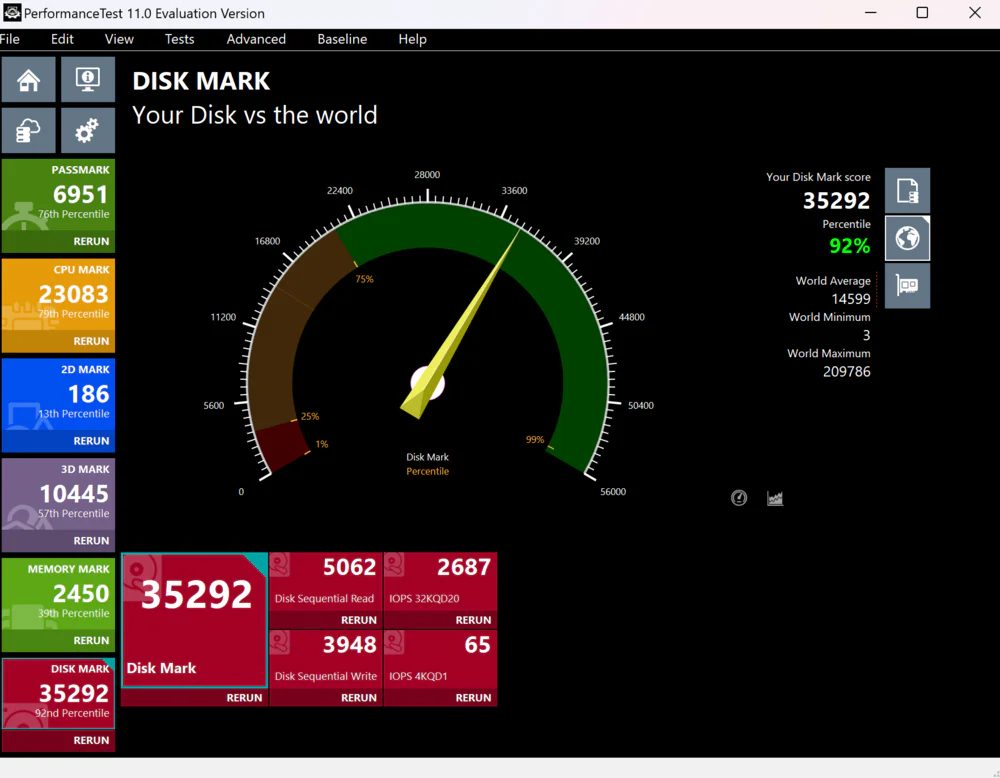Image resolution: width=1000 pixels, height=778 pixels.
Task: Click the 'Your Disk vs the world' subtitle
Action: 254,115
